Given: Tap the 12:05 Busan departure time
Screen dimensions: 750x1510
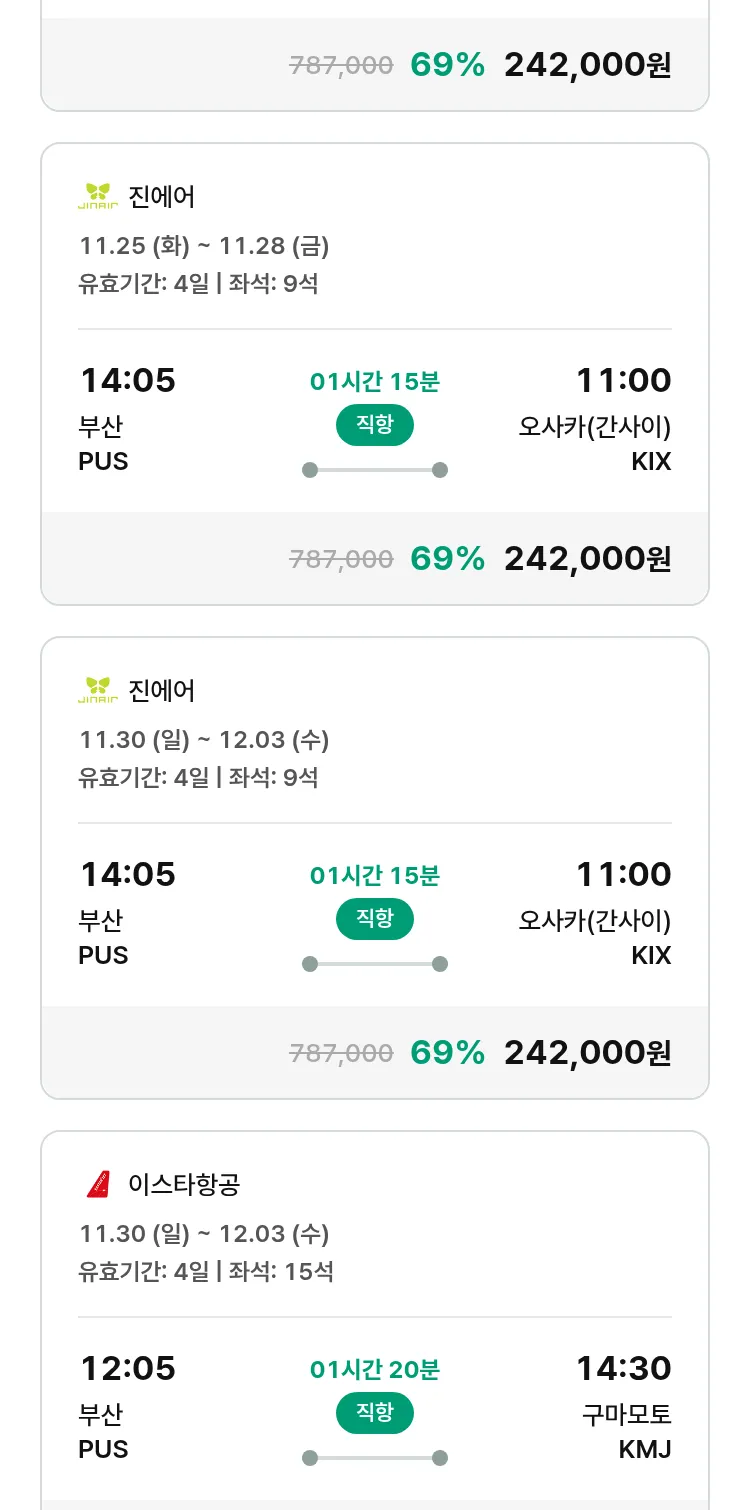Looking at the screenshot, I should point(127,1368).
